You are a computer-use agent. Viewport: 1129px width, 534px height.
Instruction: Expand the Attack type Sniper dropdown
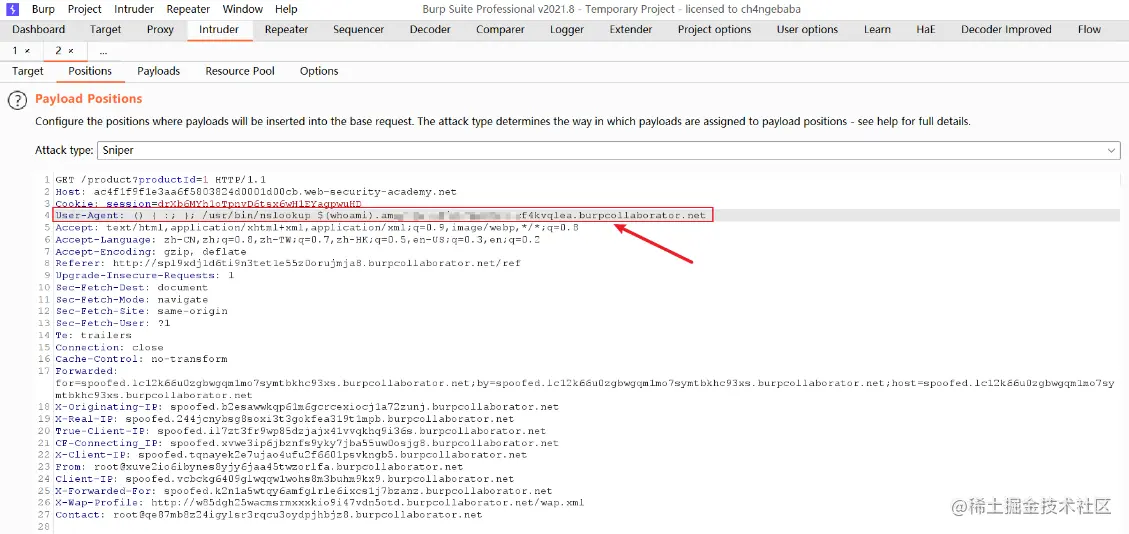tap(608, 150)
